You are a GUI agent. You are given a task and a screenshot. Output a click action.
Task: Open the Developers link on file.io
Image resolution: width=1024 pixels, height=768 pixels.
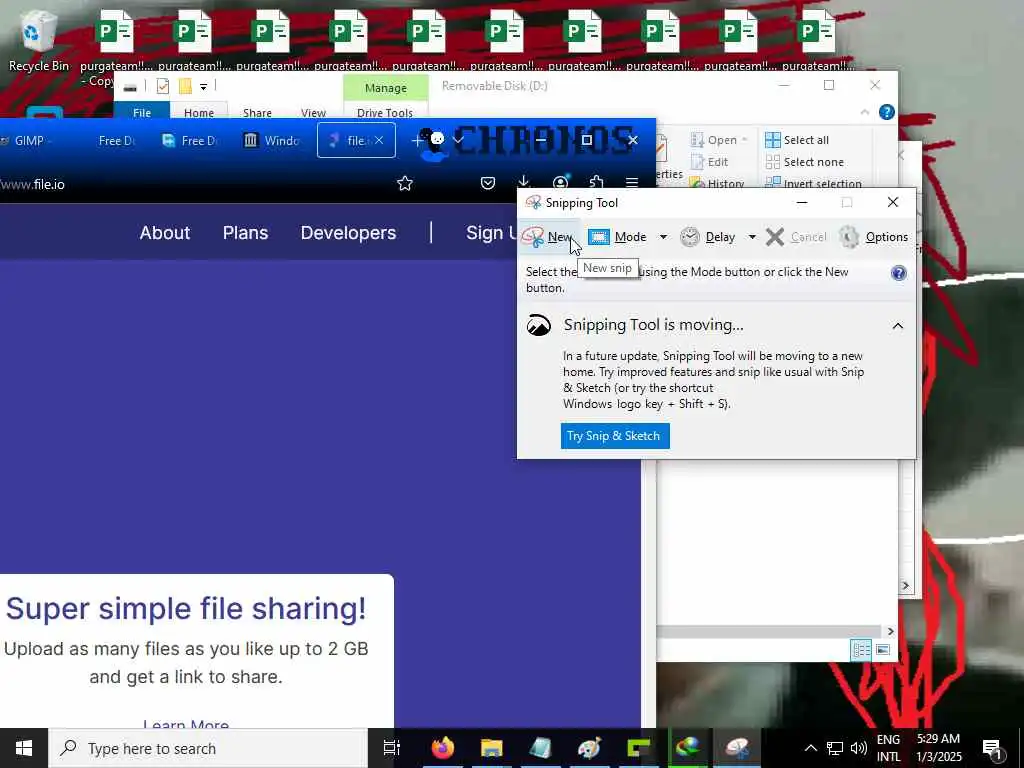pos(348,232)
